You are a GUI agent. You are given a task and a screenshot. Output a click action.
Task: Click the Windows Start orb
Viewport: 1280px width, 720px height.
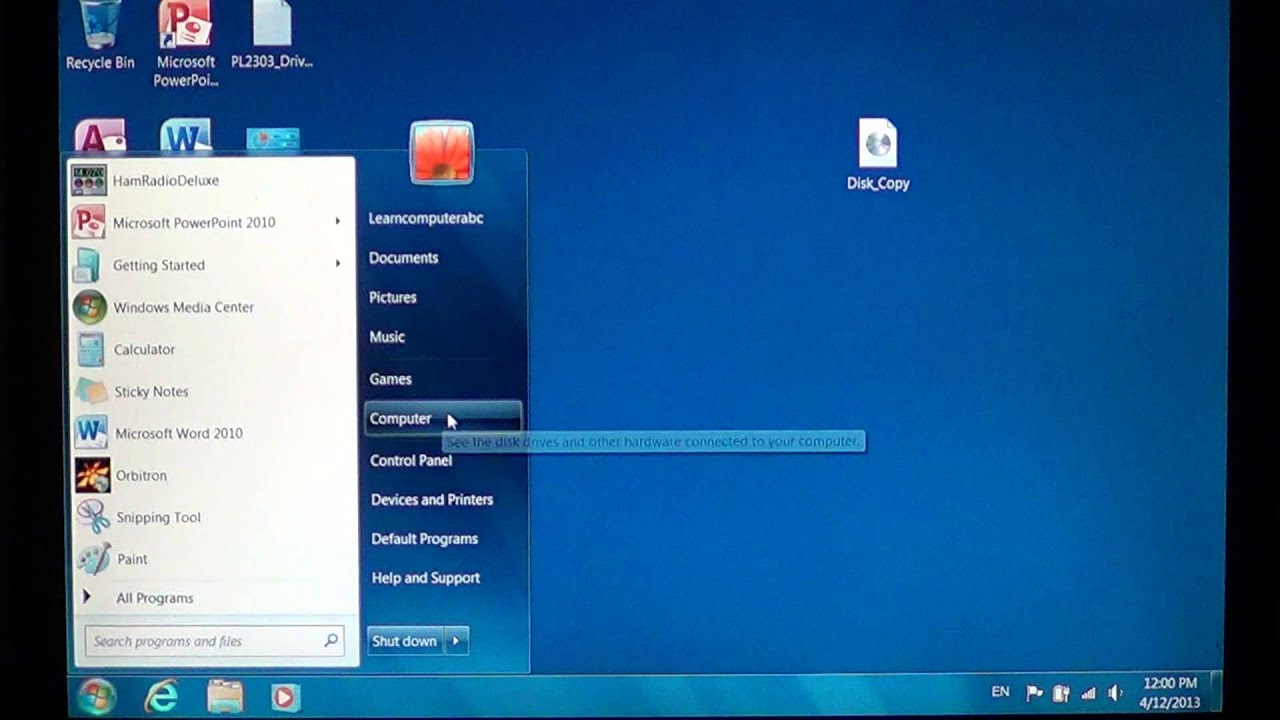(97, 696)
